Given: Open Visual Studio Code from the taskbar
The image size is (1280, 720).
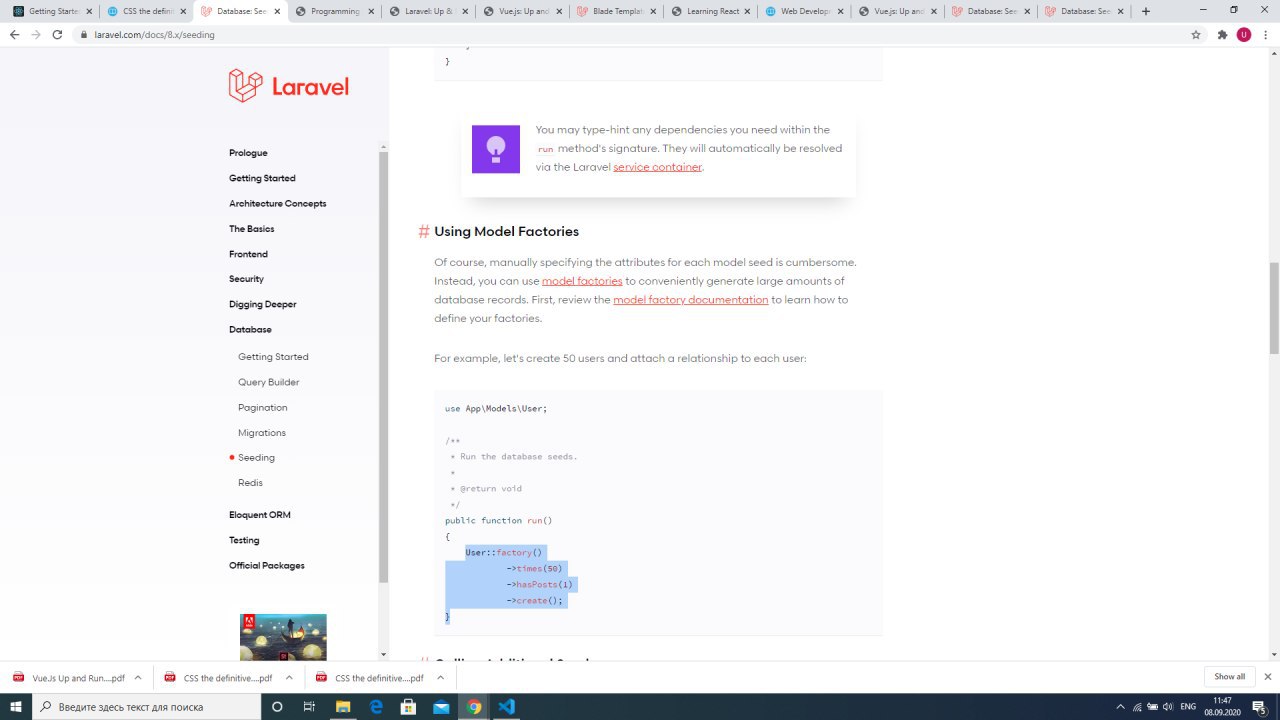Looking at the screenshot, I should point(507,706).
